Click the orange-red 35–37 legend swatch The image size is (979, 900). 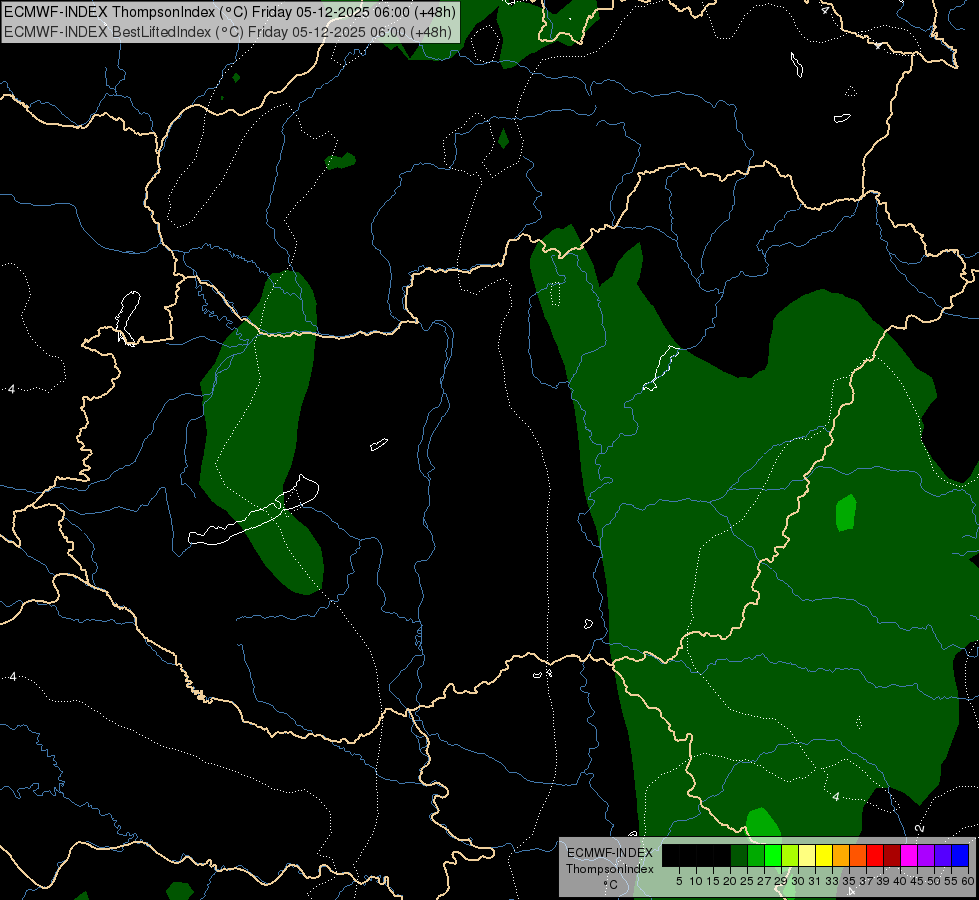coord(858,855)
